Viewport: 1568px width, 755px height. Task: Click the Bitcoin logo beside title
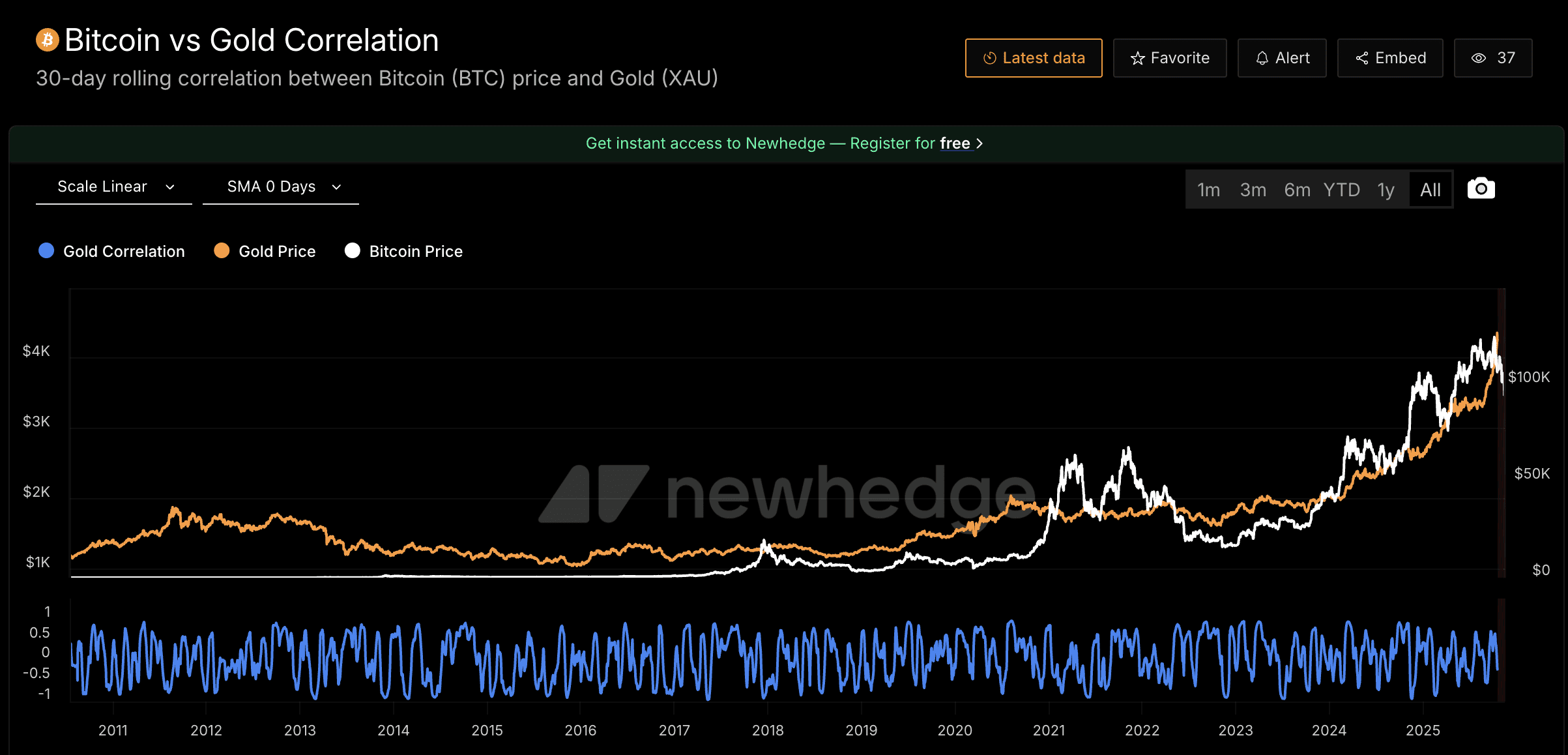pos(47,40)
